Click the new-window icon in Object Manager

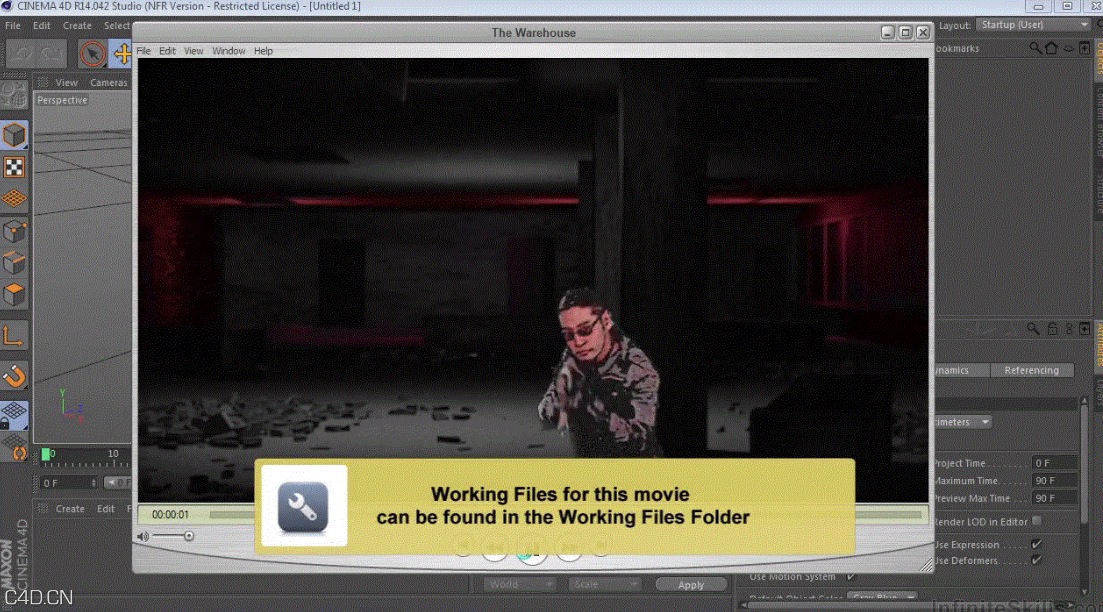1085,48
